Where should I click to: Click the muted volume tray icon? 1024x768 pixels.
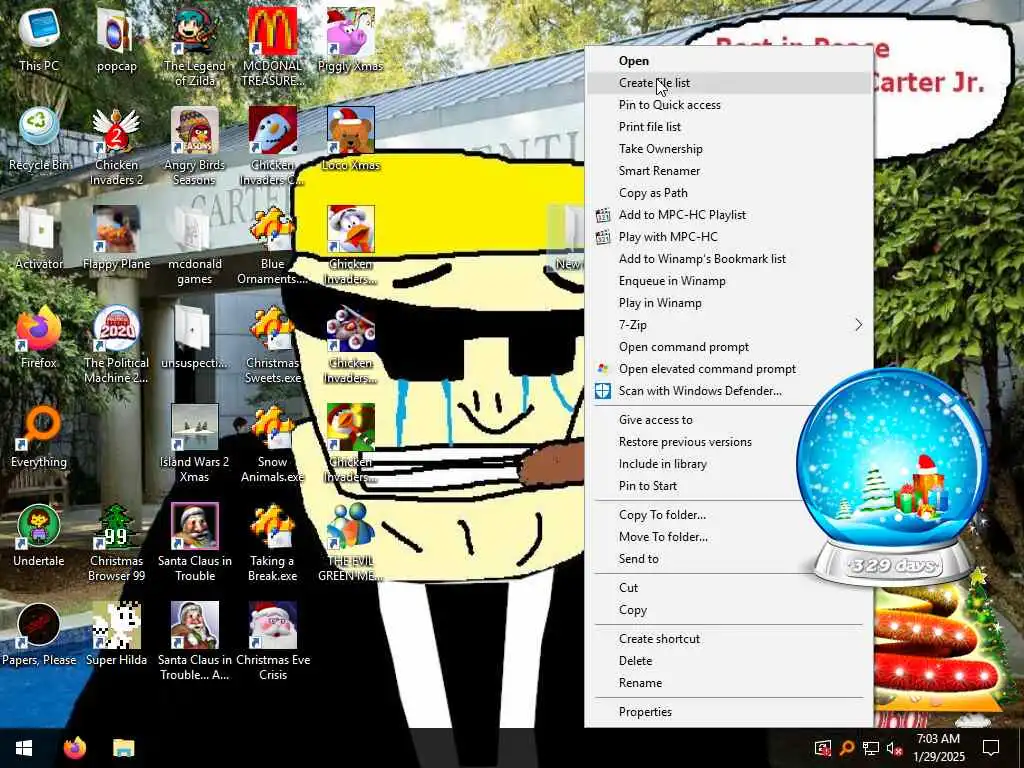pyautogui.click(x=893, y=748)
